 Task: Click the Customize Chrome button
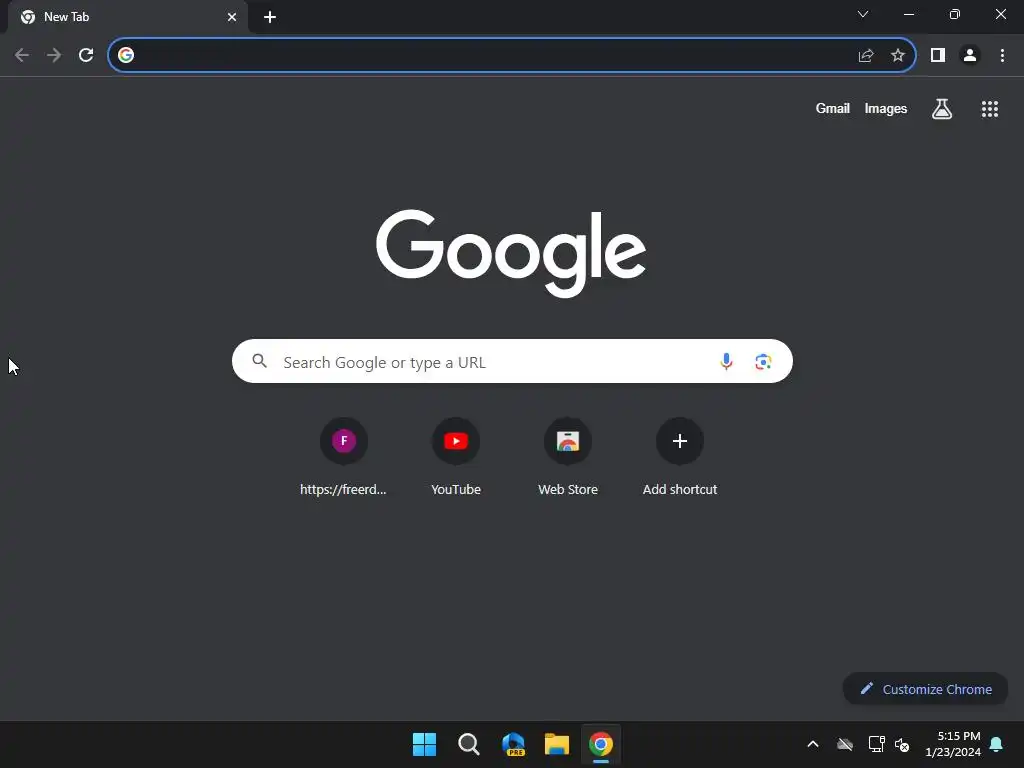925,689
